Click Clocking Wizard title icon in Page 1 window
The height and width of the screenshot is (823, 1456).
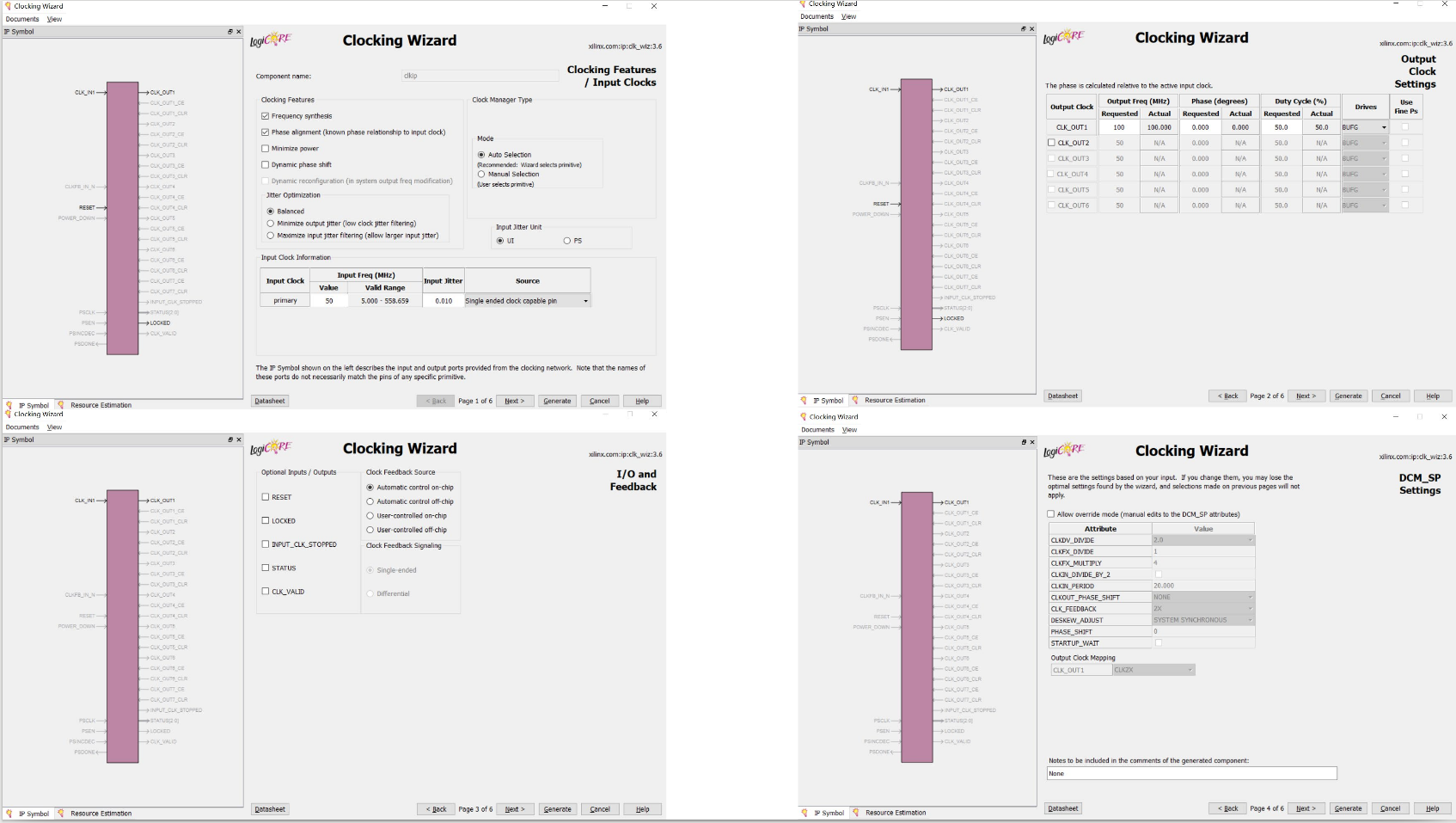(x=9, y=6)
